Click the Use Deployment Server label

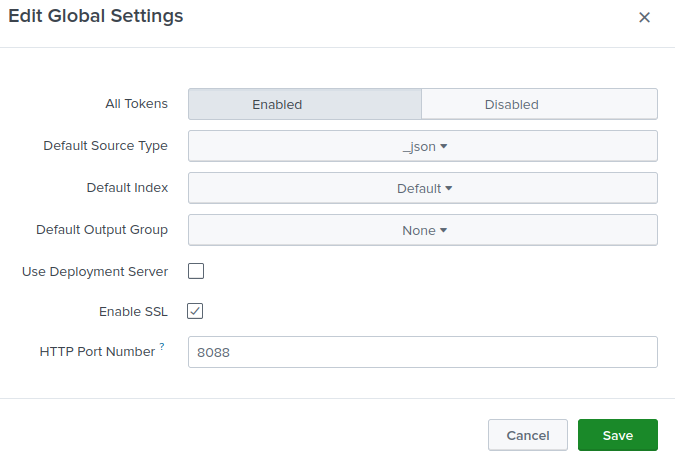(95, 271)
